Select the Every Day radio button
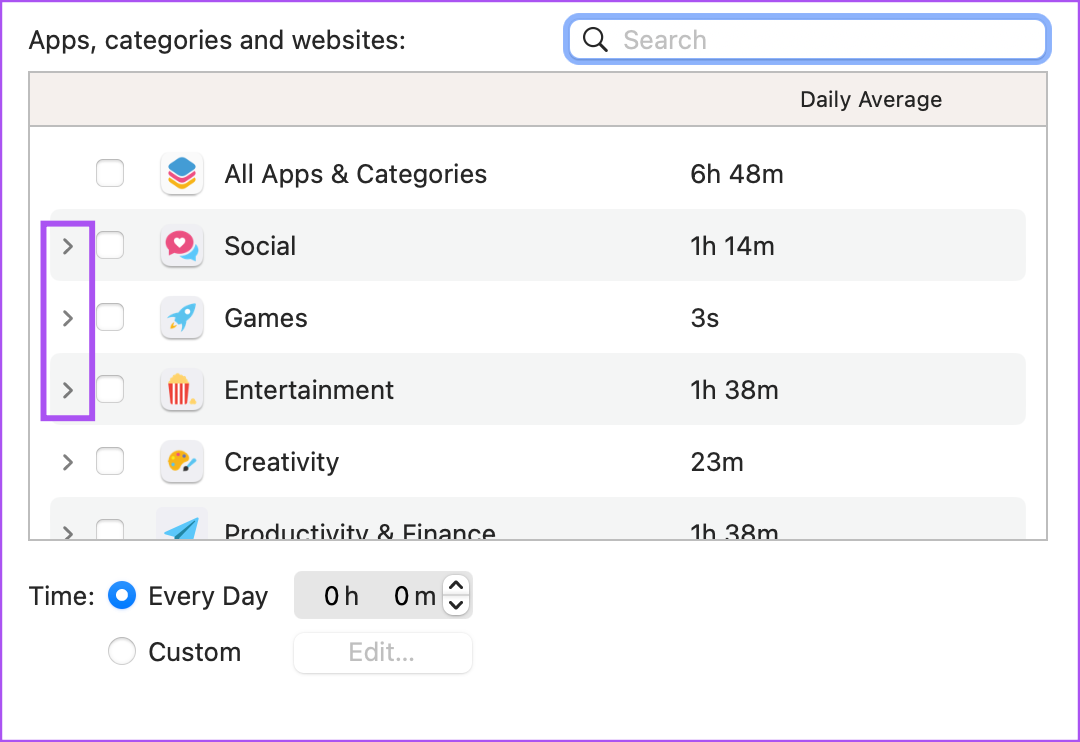 (121, 595)
